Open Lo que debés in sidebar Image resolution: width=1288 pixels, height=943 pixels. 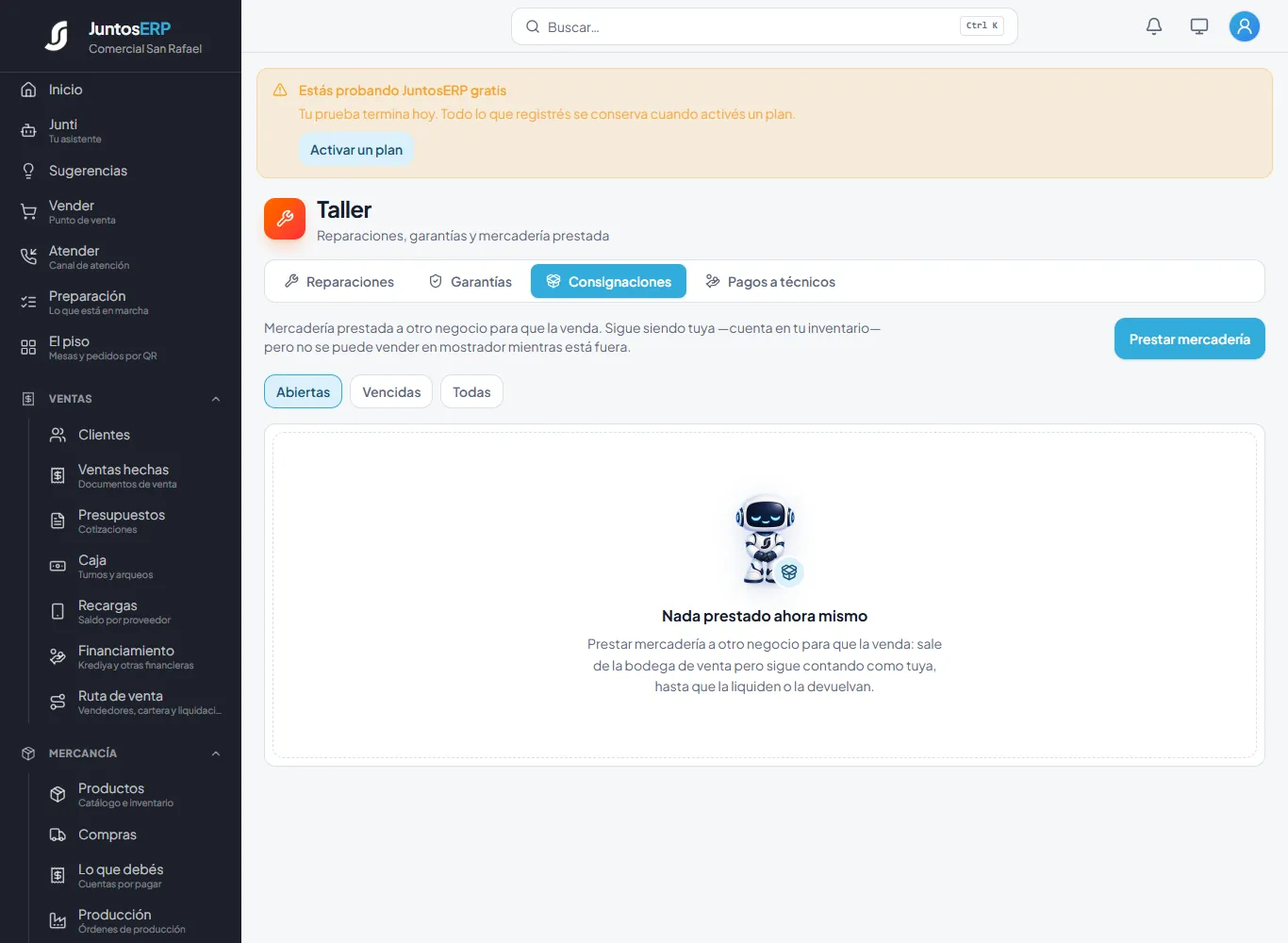(136, 875)
